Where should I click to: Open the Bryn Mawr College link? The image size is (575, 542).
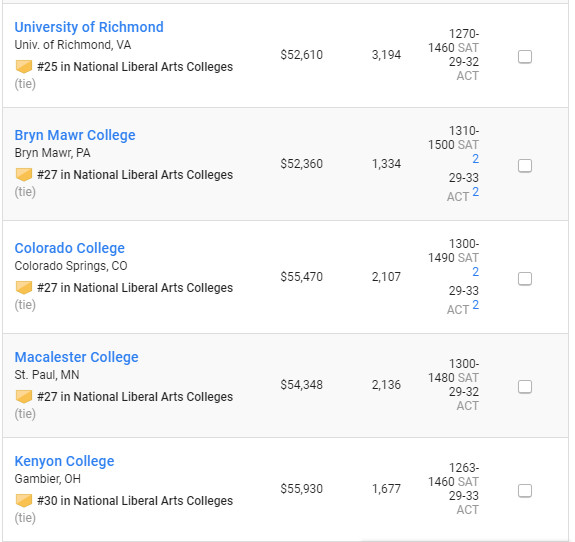75,135
